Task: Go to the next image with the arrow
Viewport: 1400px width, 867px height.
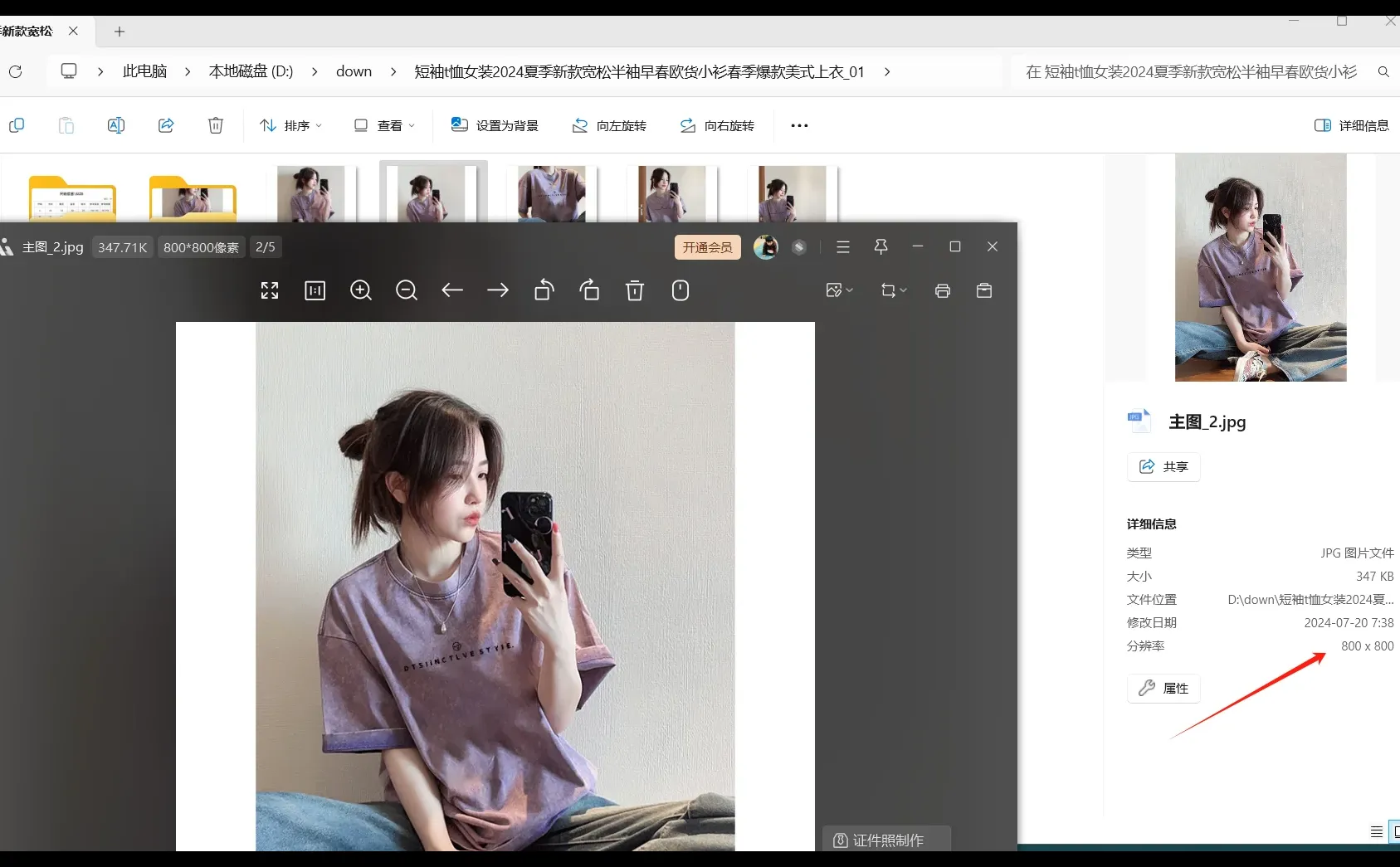Action: 497,290
